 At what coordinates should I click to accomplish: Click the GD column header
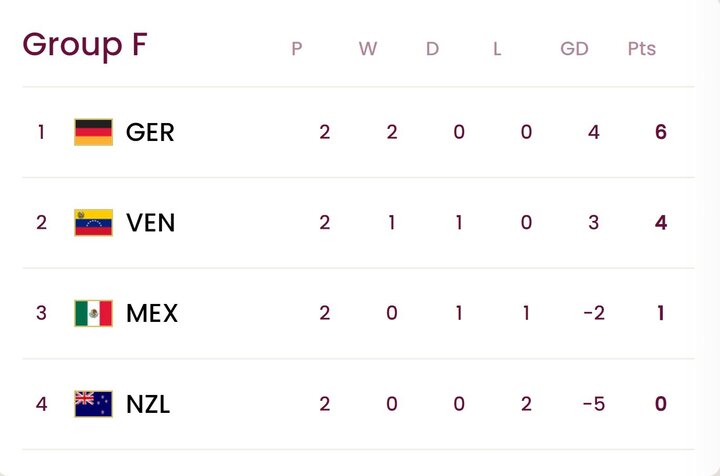[574, 48]
